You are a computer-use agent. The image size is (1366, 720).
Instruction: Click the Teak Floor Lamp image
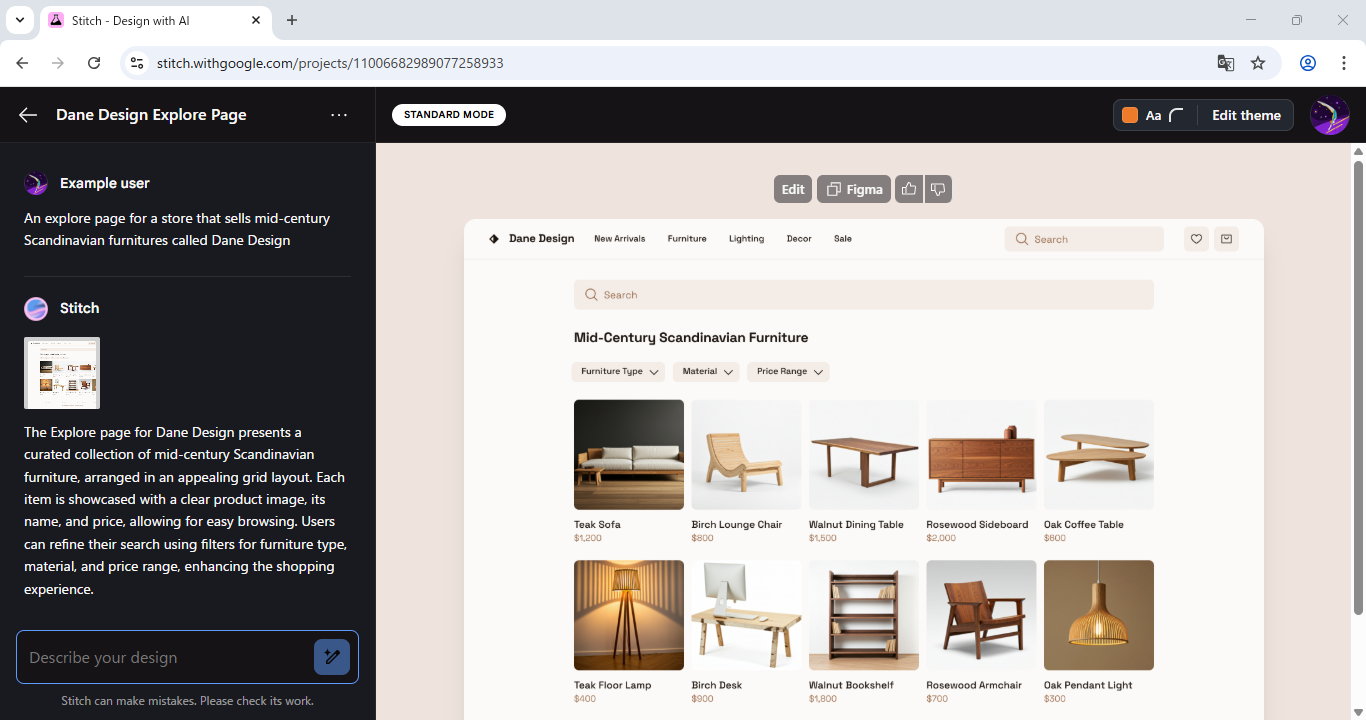(x=629, y=615)
